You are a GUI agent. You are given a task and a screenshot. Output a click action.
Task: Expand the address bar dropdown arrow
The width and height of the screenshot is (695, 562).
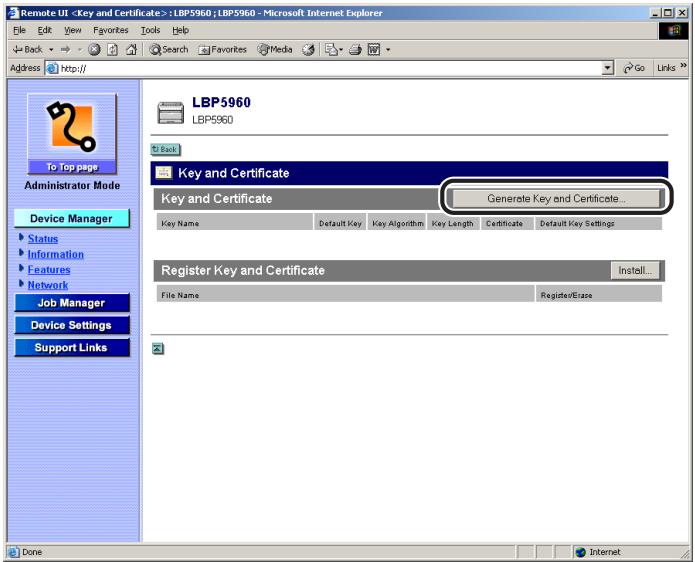tap(608, 68)
